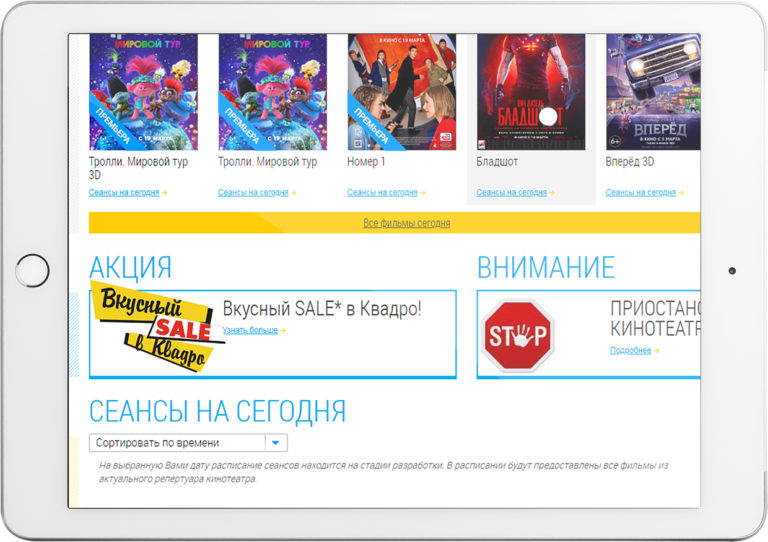Open Сеансы на сегодня under Номер 1
Screen dimensions: 768x542
click(382, 193)
